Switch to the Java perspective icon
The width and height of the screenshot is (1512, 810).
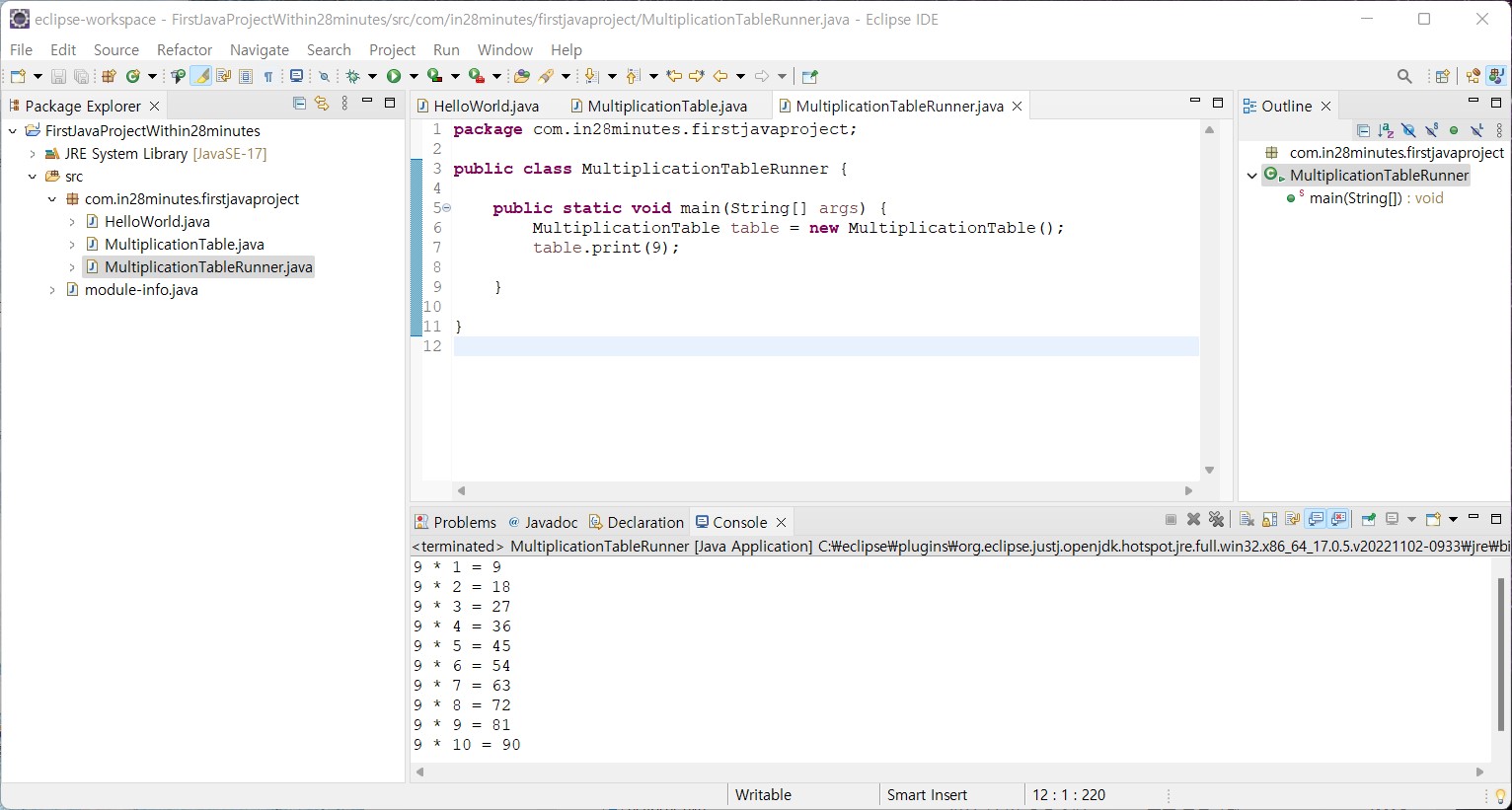coord(1496,76)
